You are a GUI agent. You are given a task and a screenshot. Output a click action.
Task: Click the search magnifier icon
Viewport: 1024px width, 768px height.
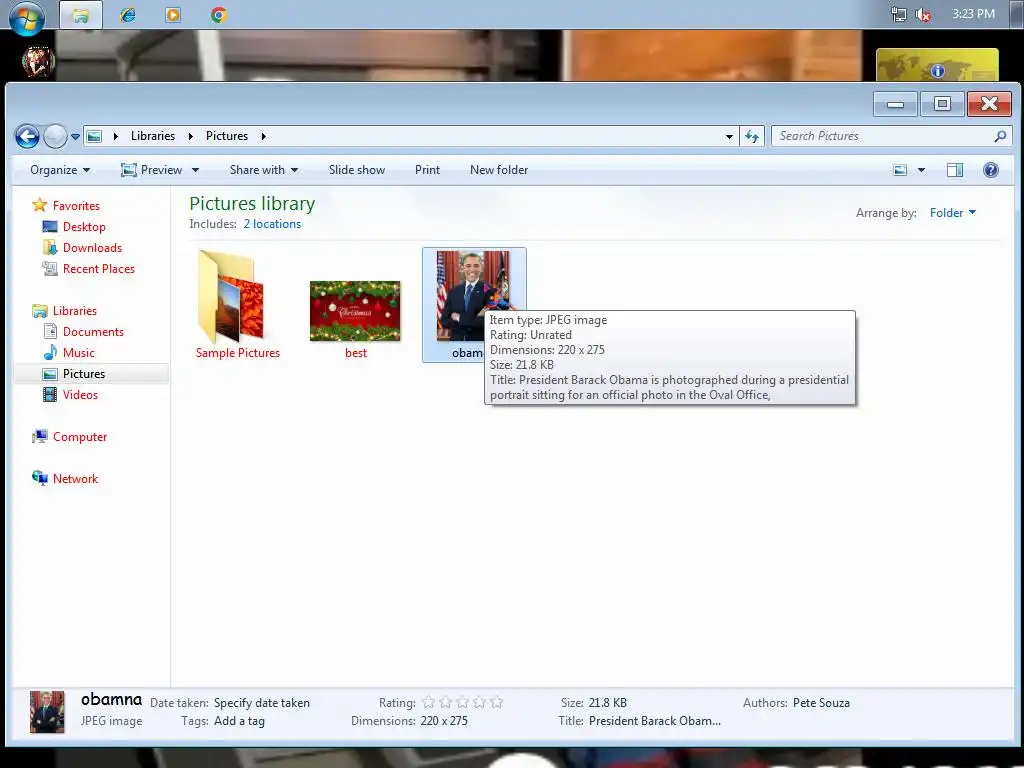[1000, 136]
